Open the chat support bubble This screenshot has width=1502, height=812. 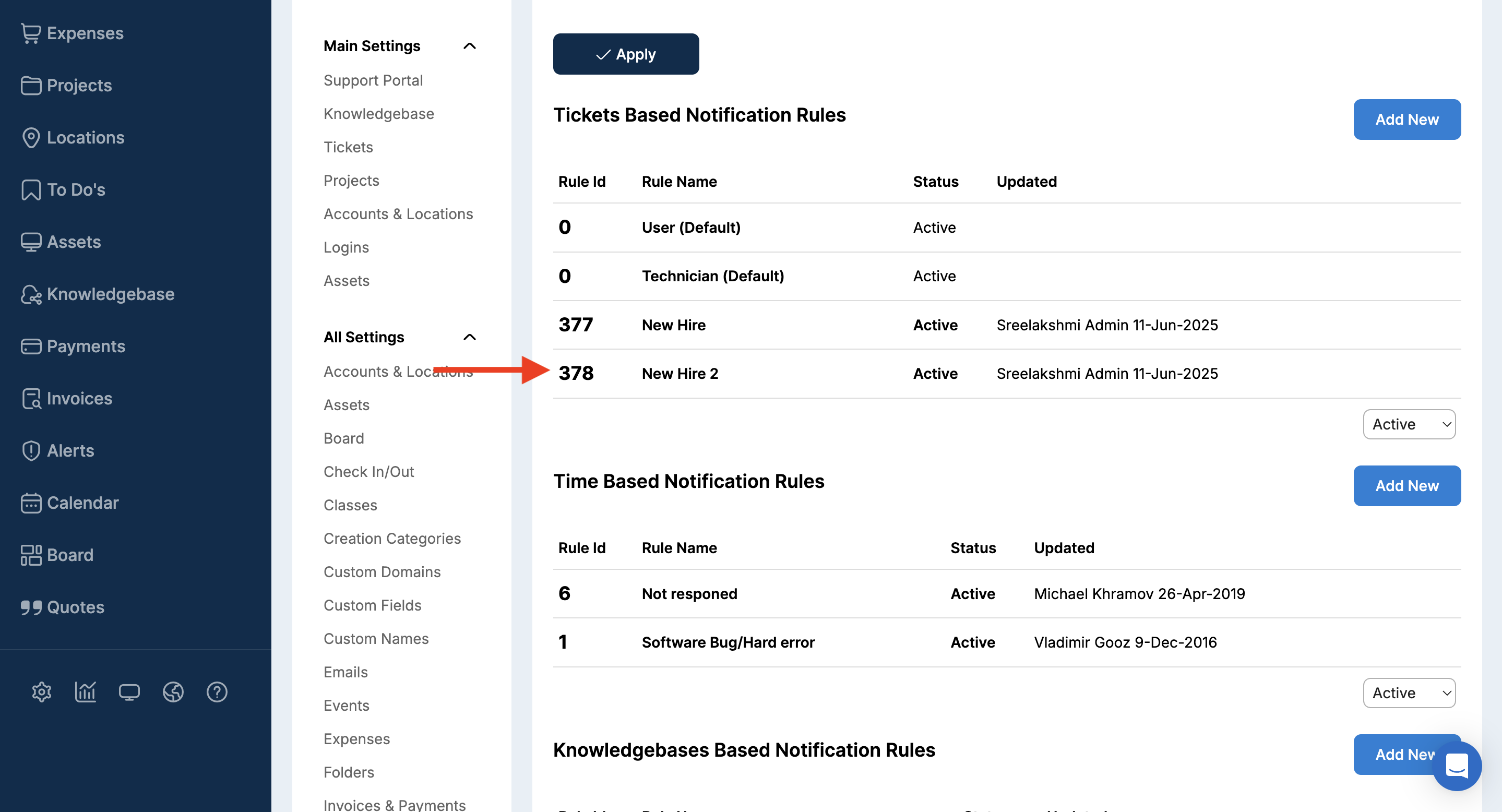(1456, 766)
